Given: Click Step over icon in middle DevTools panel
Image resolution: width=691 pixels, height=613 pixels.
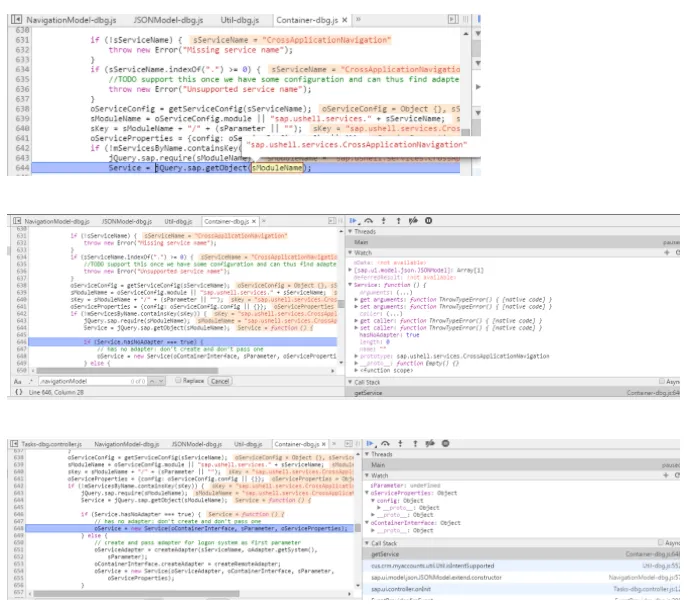Looking at the screenshot, I should click(368, 221).
